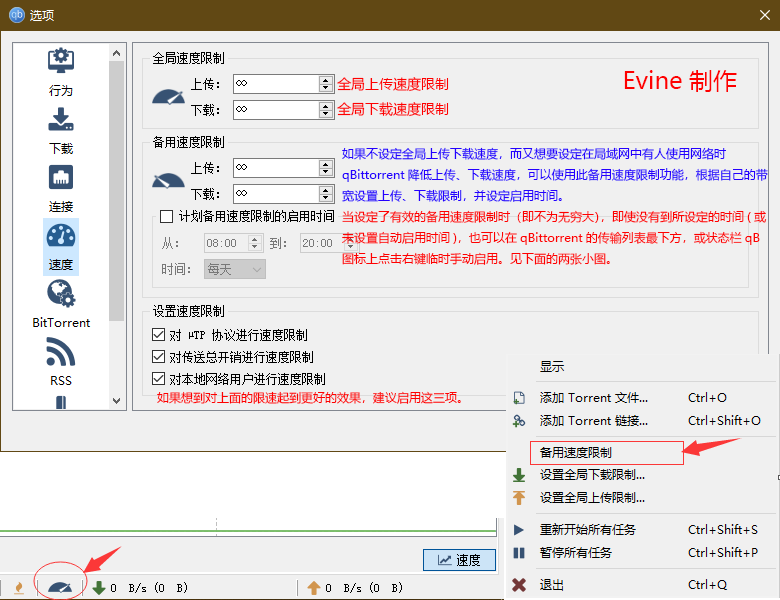Close the 选项 dialog window
This screenshot has height=600, width=780.
point(765,15)
